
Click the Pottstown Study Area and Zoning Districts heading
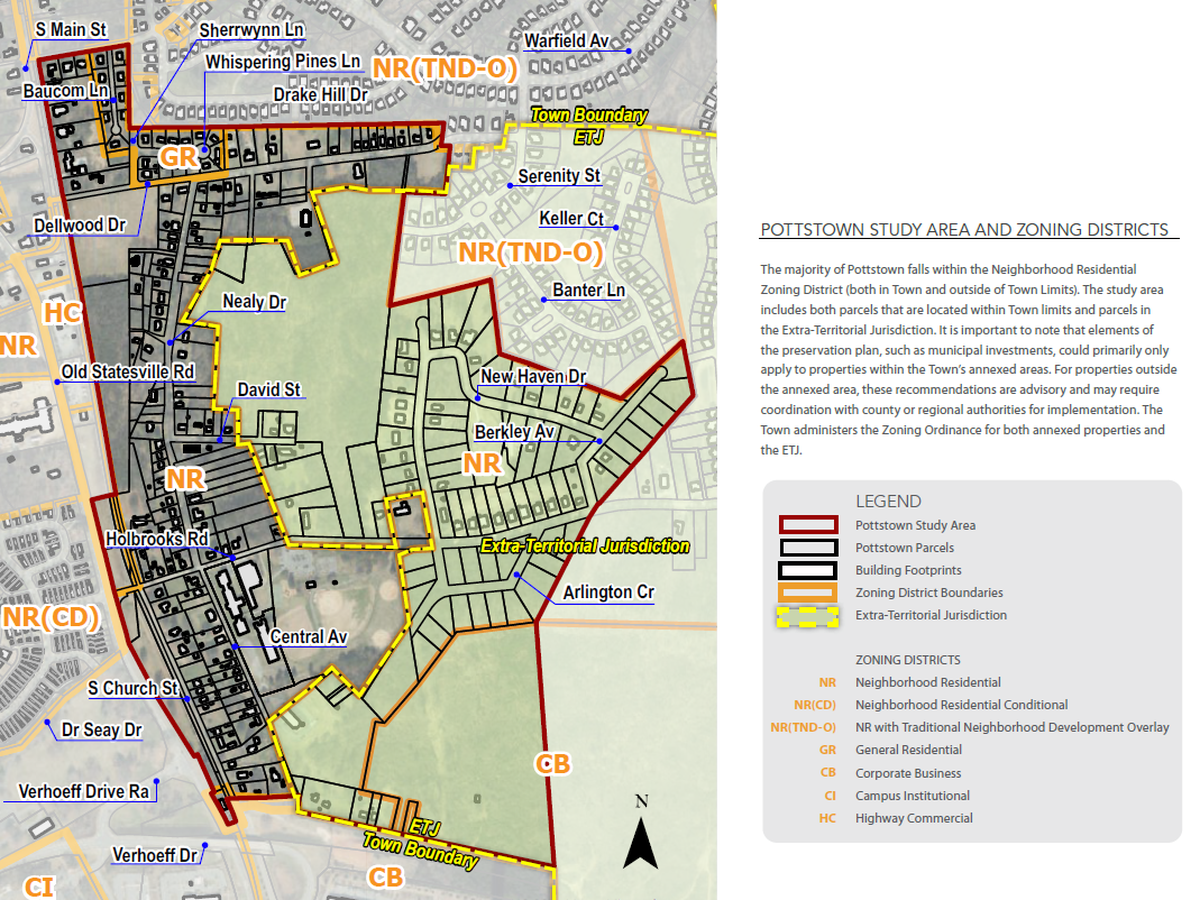(964, 230)
